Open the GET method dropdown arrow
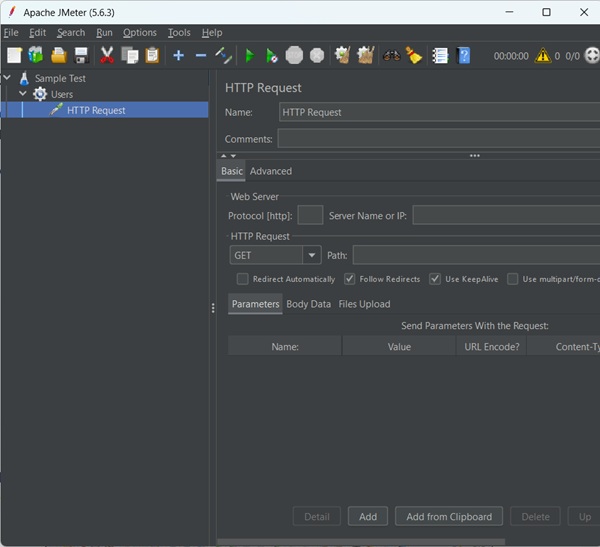The width and height of the screenshot is (600, 547). click(312, 255)
